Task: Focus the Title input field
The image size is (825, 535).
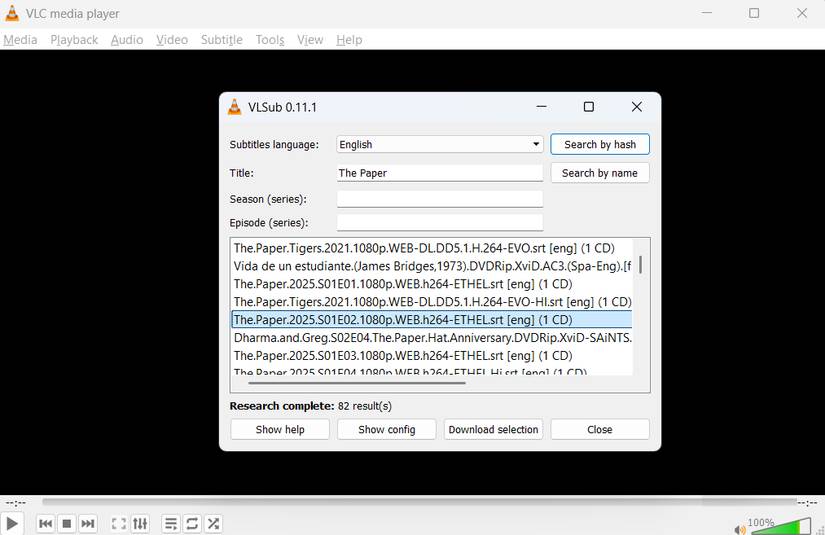Action: tap(440, 173)
